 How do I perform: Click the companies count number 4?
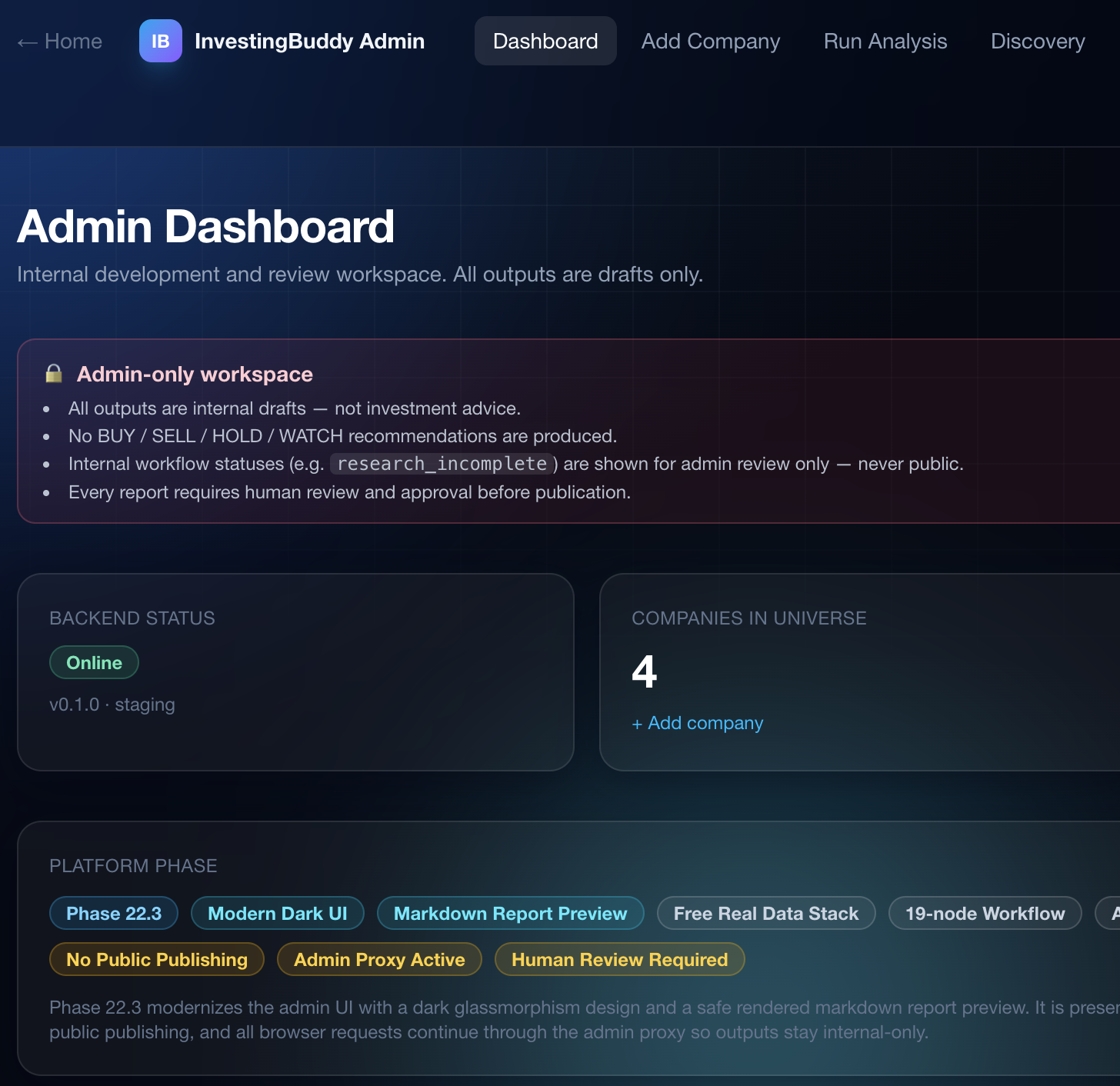[x=645, y=671]
